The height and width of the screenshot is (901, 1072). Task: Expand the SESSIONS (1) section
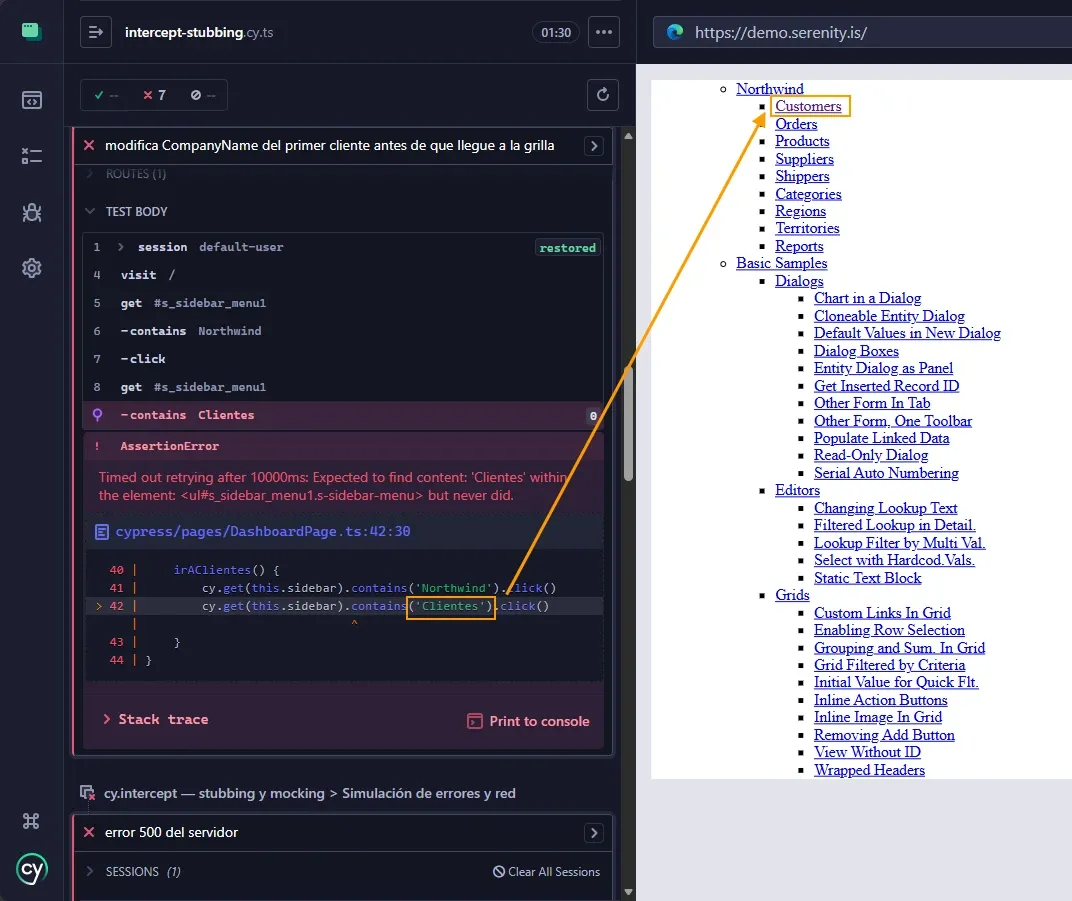[133, 872]
